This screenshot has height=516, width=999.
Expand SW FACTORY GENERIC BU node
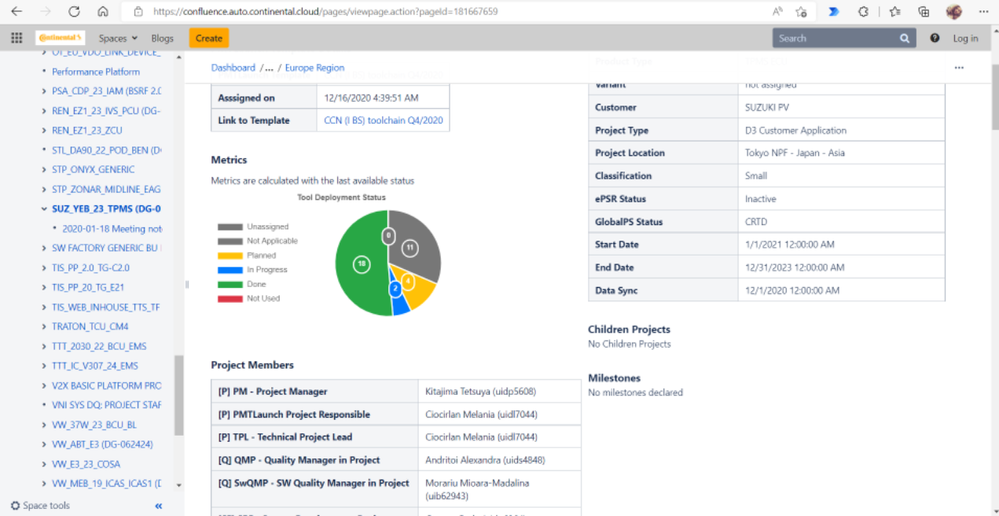point(43,248)
